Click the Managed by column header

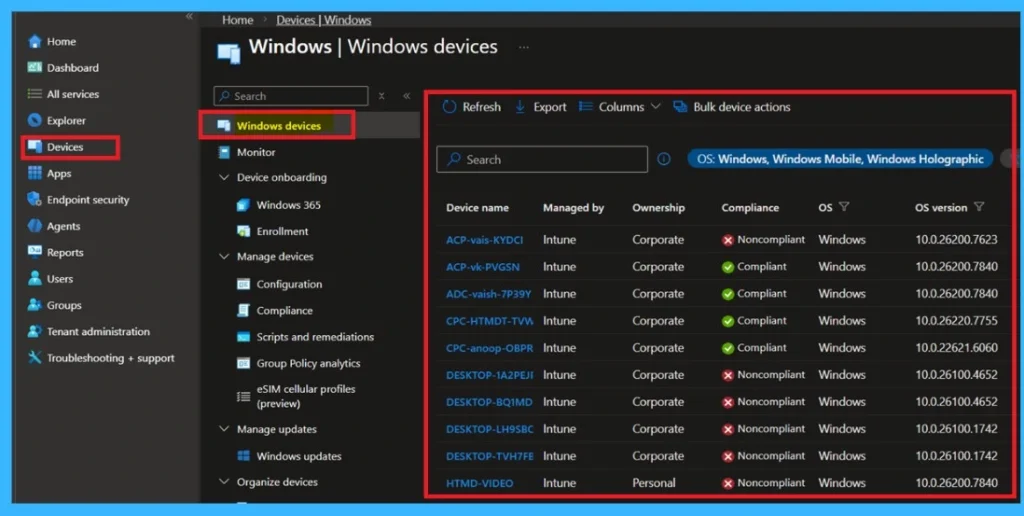(x=573, y=208)
